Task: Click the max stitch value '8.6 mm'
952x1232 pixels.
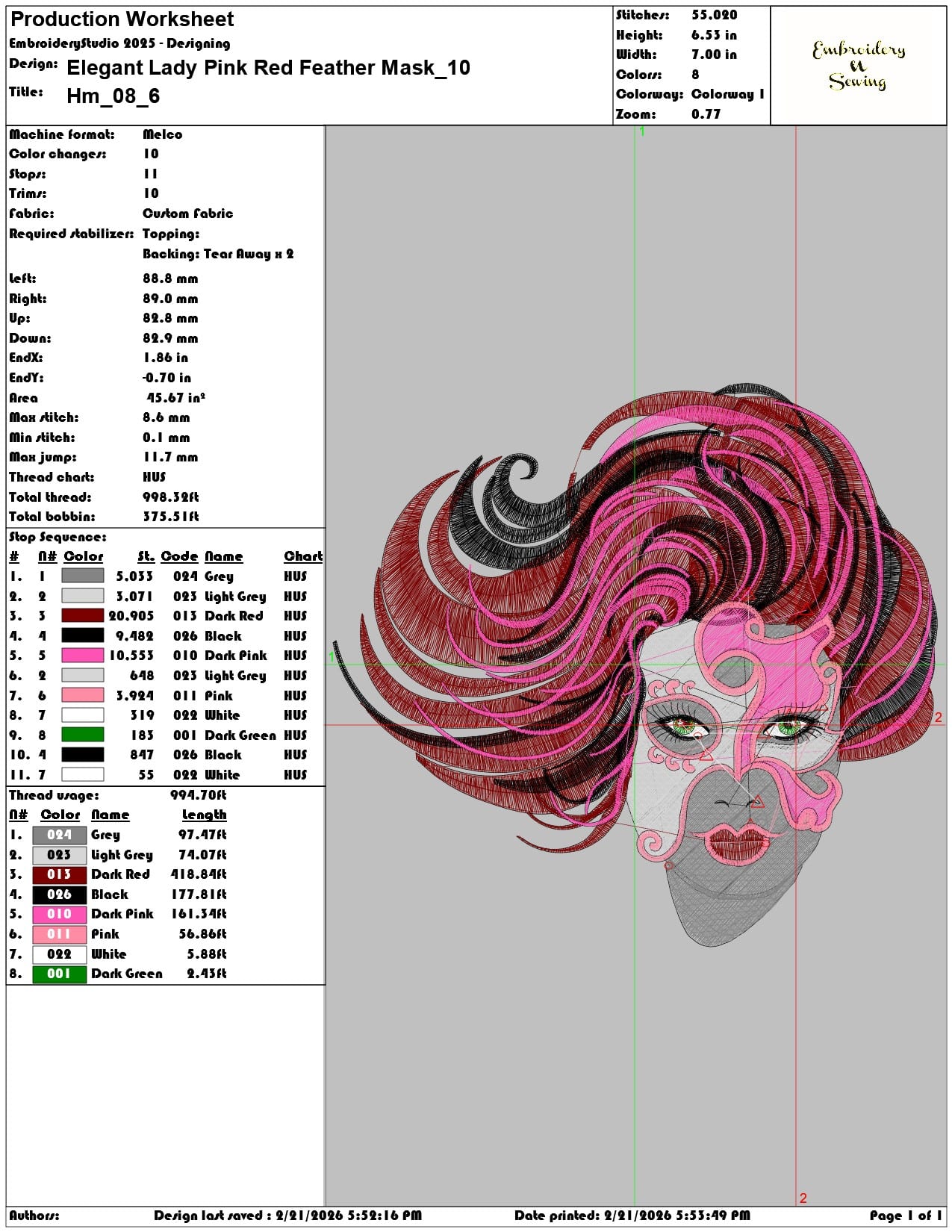Action: tap(167, 417)
